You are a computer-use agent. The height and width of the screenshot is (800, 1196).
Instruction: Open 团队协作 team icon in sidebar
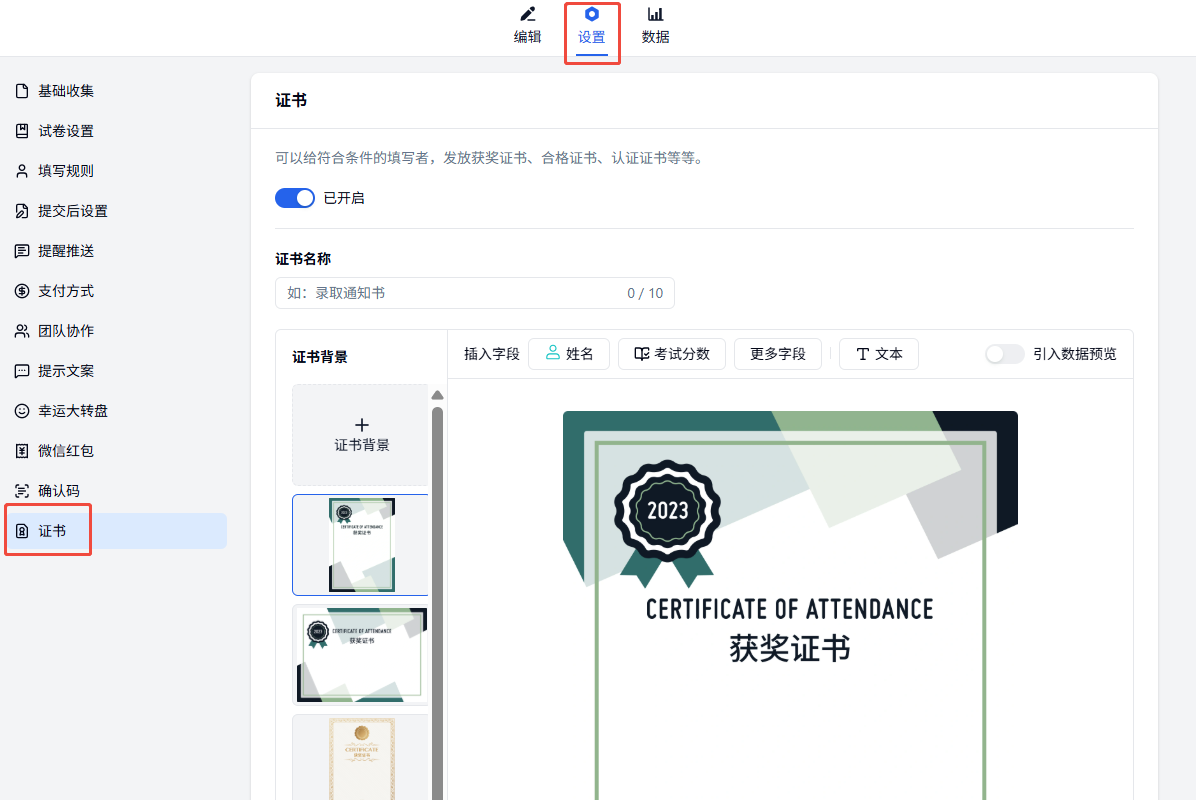tap(22, 331)
